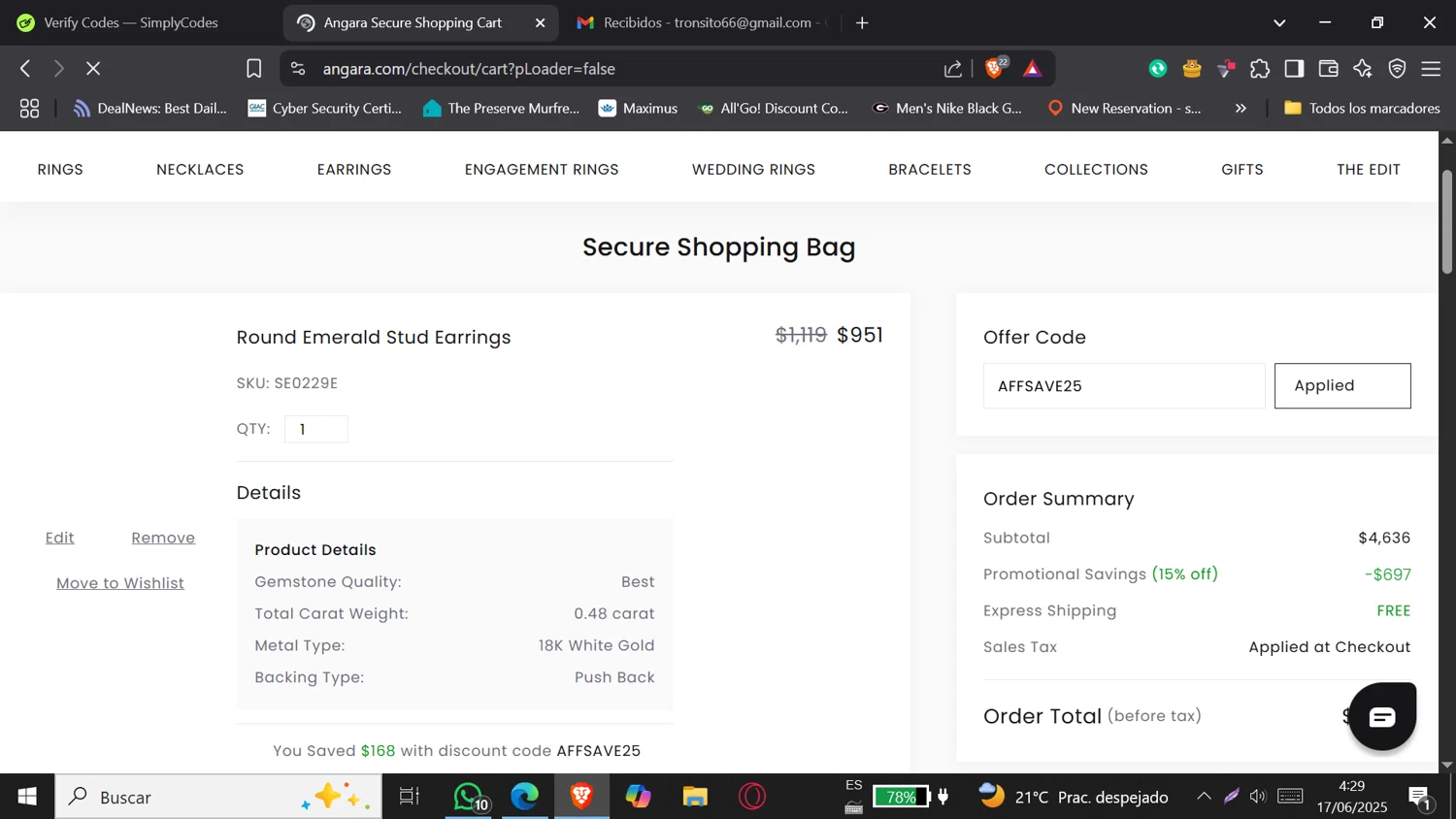Open the RINGS menu

point(60,170)
